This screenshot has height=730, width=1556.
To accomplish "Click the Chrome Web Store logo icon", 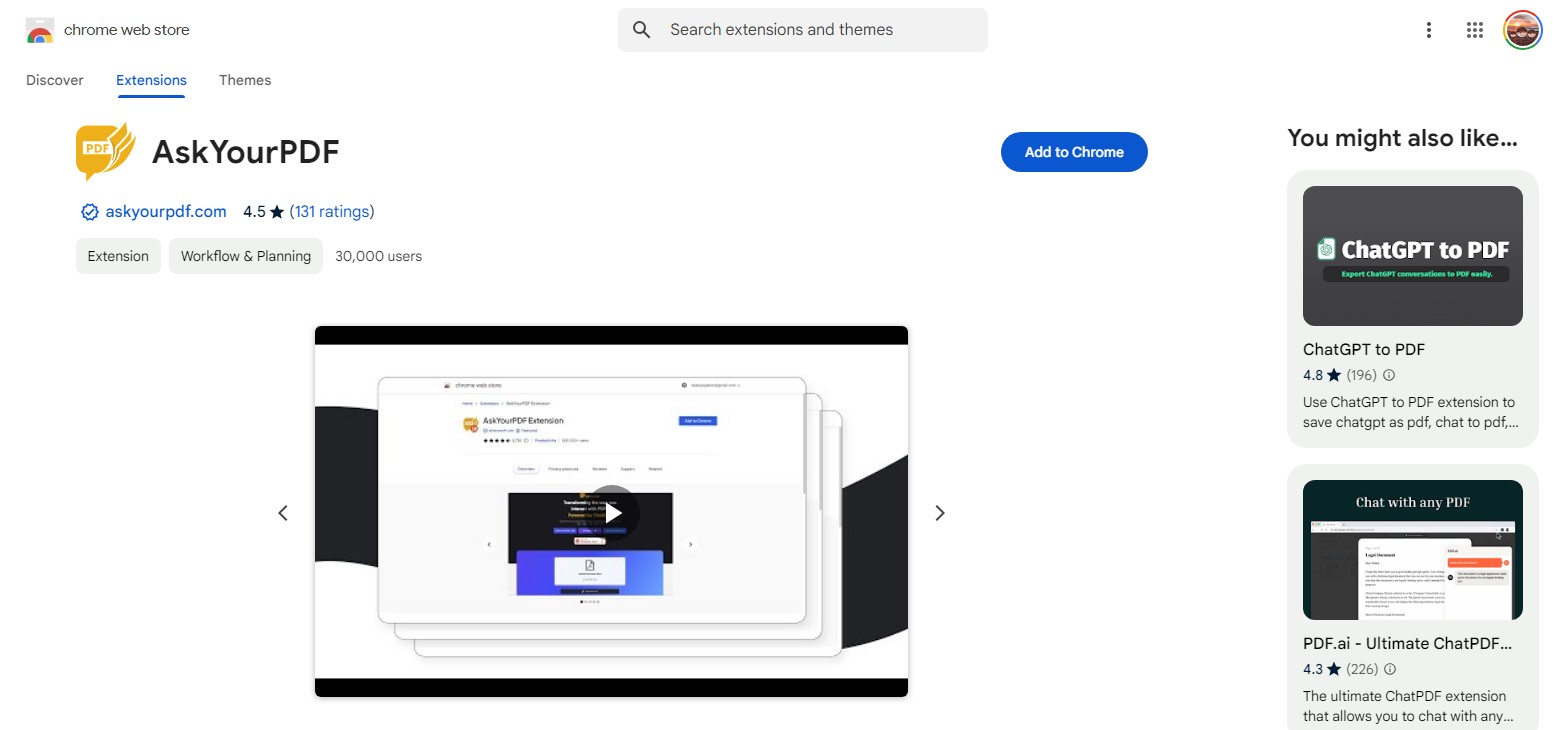I will click(40, 30).
